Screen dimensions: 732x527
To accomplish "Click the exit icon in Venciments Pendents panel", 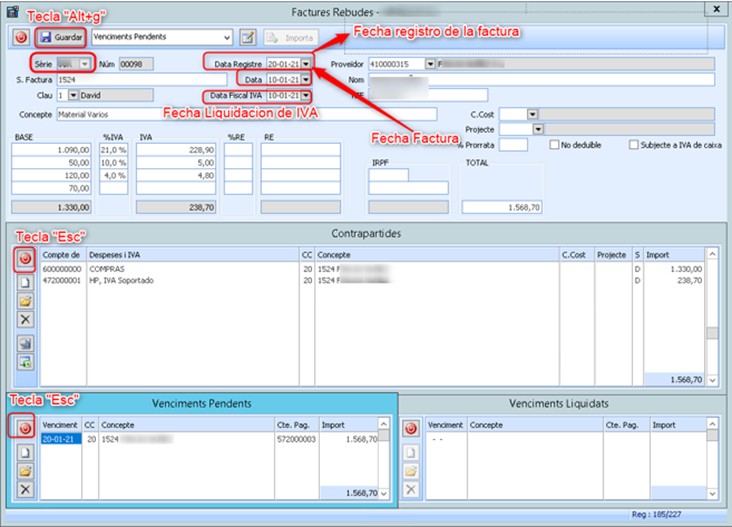I will click(26, 428).
